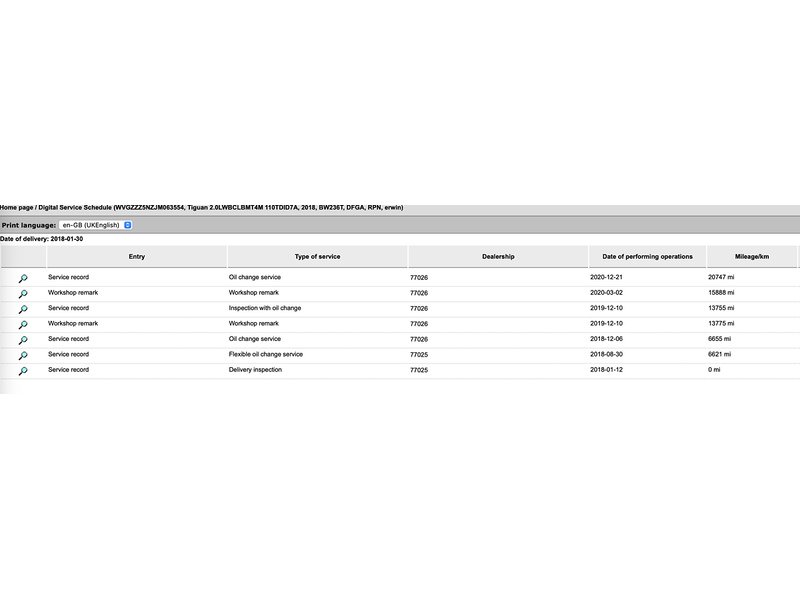Select the Entry column header
This screenshot has width=800, height=600.
pos(137,257)
